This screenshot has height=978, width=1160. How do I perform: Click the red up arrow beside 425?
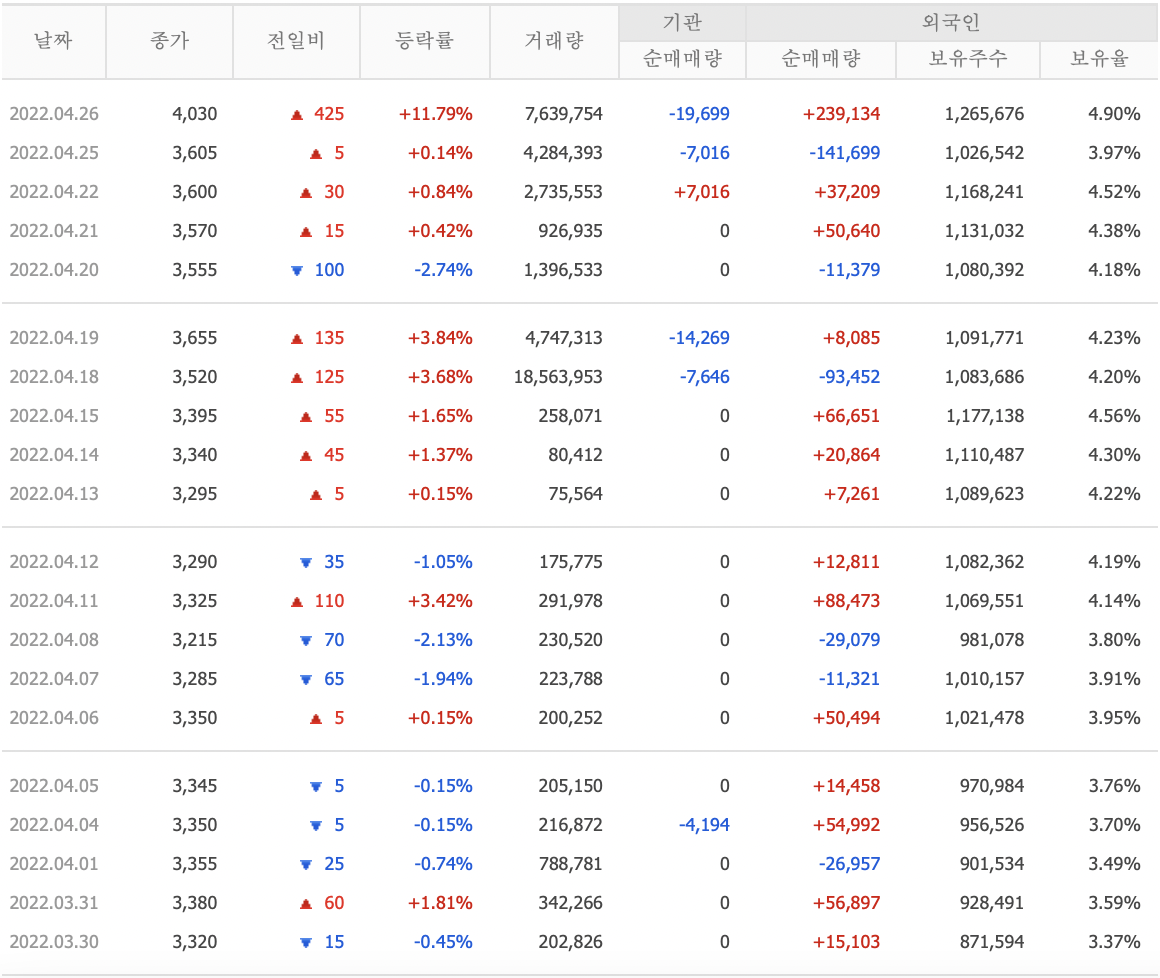point(297,115)
